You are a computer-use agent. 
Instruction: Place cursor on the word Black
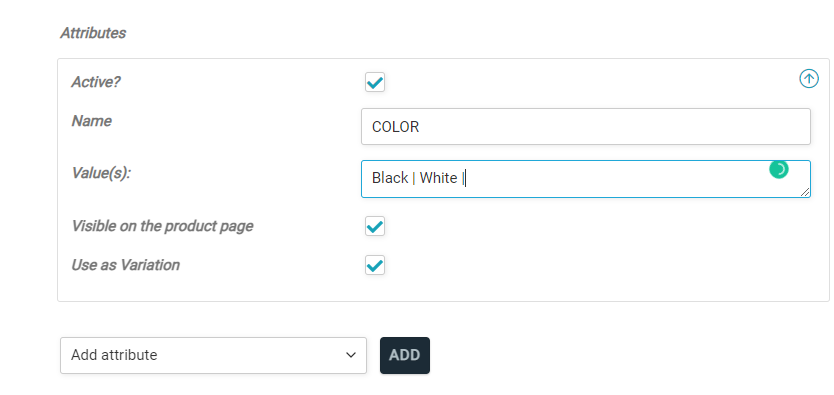pos(390,178)
